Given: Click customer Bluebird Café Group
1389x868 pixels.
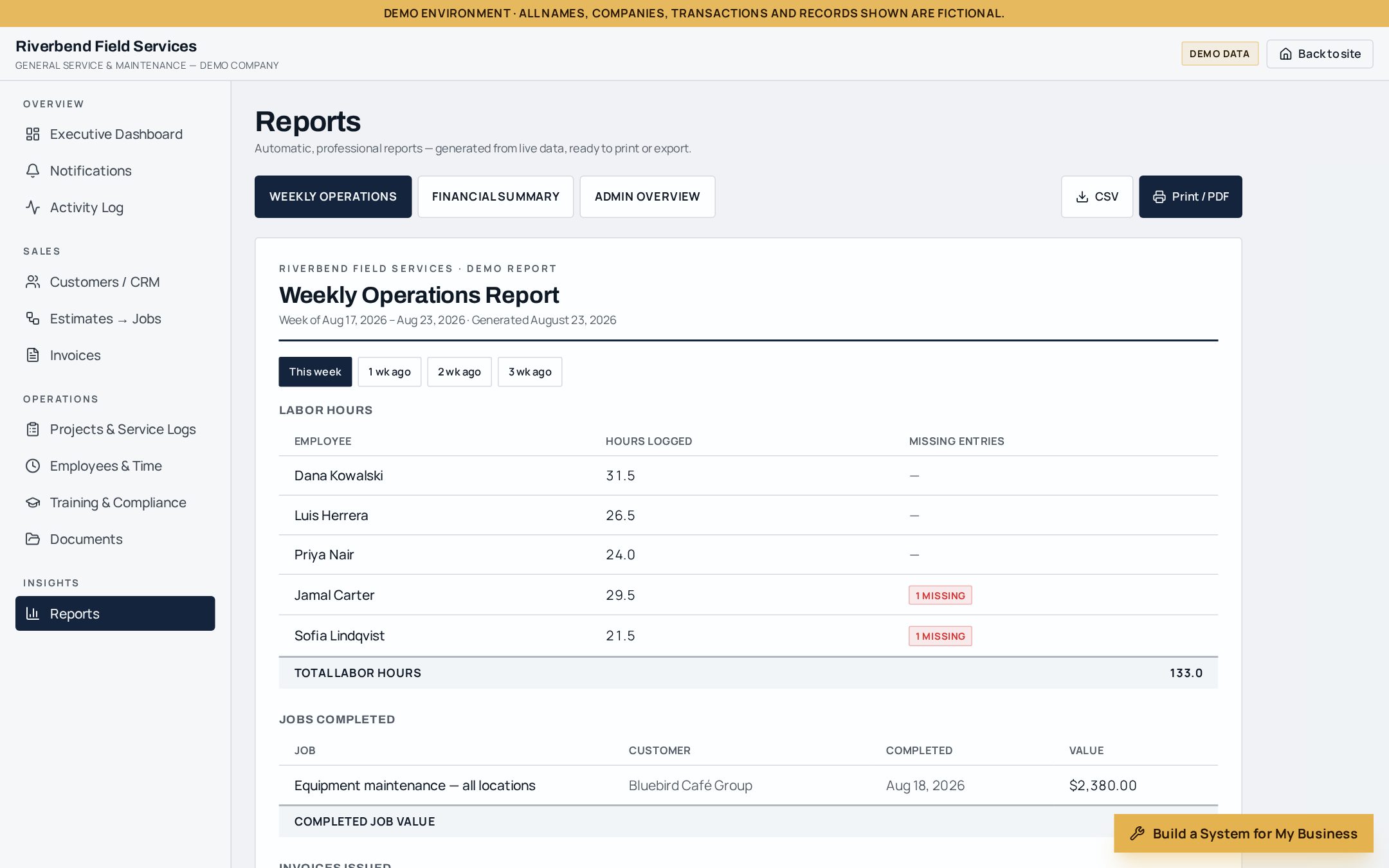Looking at the screenshot, I should [x=691, y=786].
